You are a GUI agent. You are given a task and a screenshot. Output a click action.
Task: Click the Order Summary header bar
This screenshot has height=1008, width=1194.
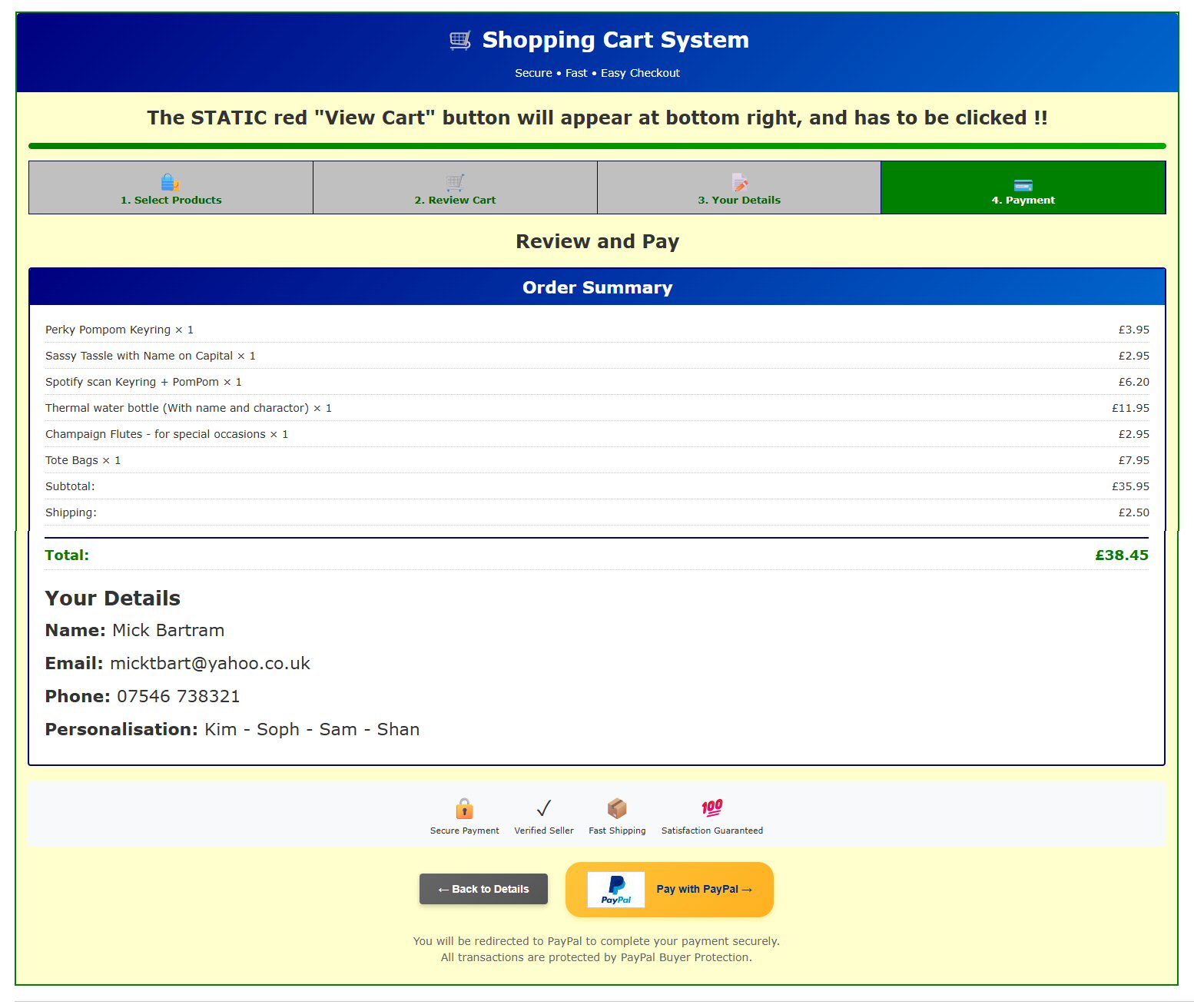(597, 287)
